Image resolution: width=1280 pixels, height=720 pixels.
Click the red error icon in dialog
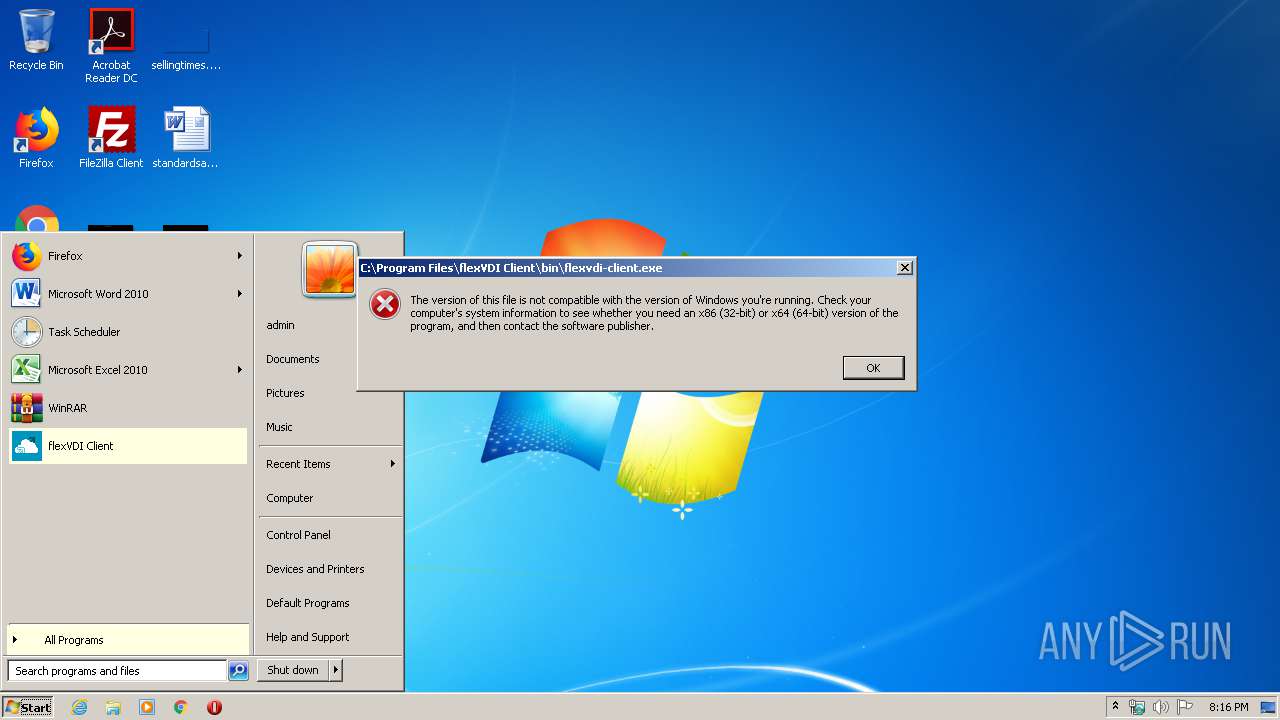(385, 305)
